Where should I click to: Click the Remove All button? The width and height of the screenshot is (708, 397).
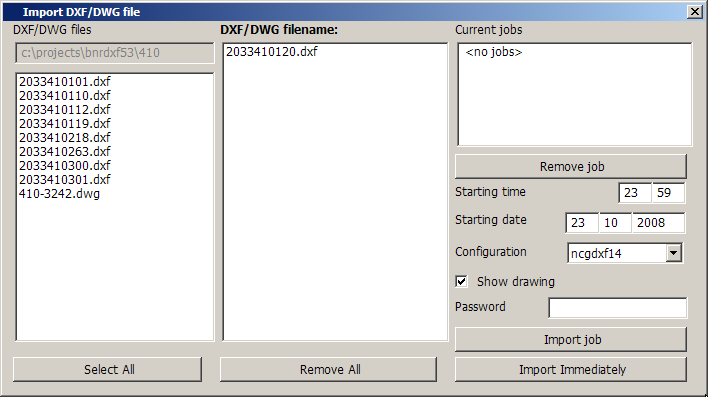pyautogui.click(x=328, y=369)
